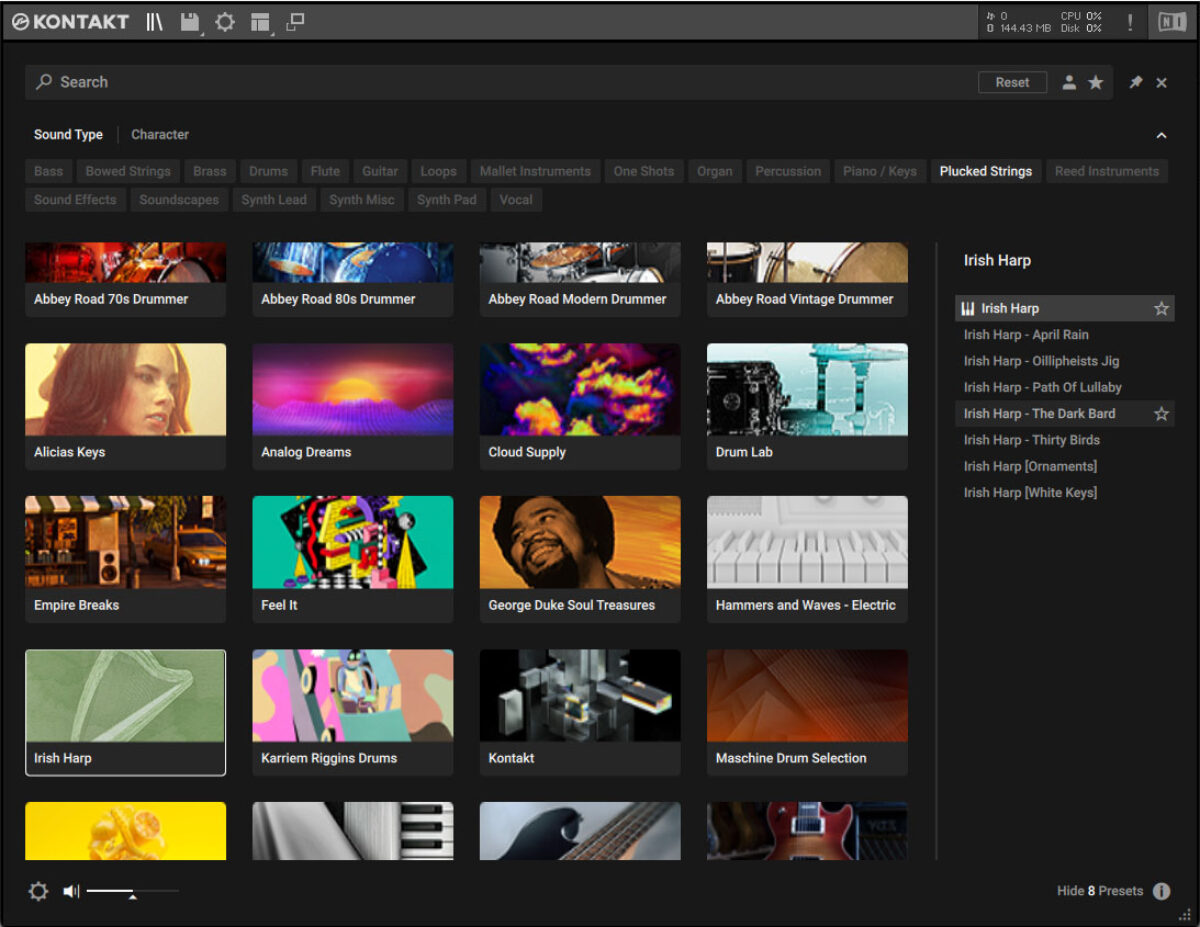Click the magnifier icon in the search bar

point(44,82)
